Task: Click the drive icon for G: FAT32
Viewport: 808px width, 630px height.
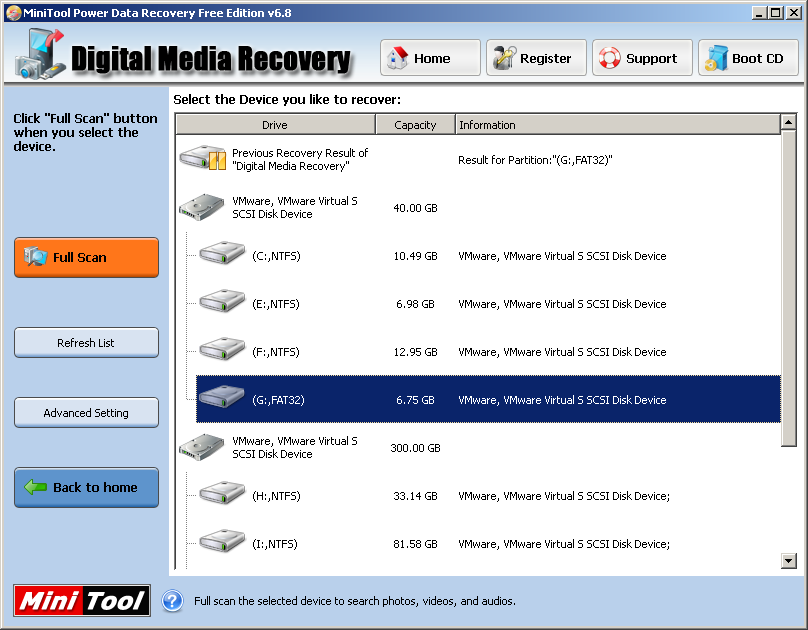Action: [x=222, y=398]
